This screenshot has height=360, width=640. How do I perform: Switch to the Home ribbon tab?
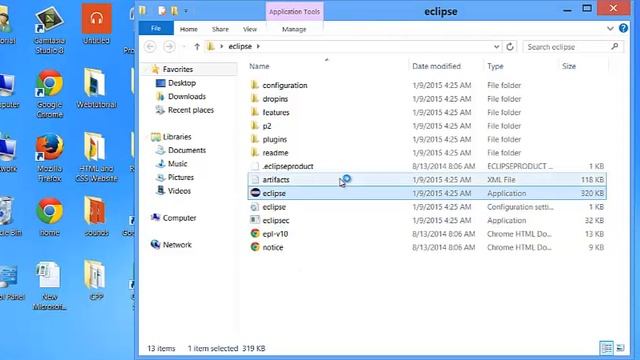(189, 29)
